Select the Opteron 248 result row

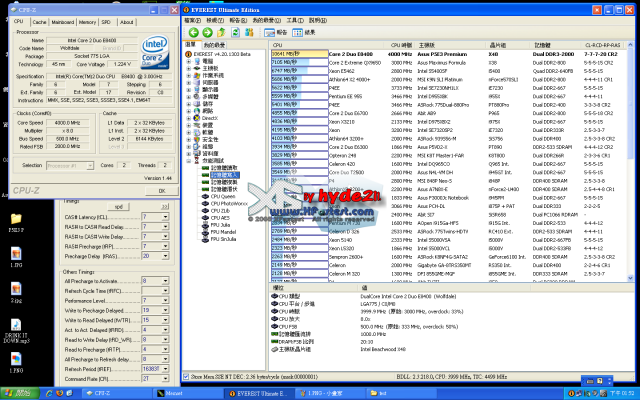pos(448,156)
